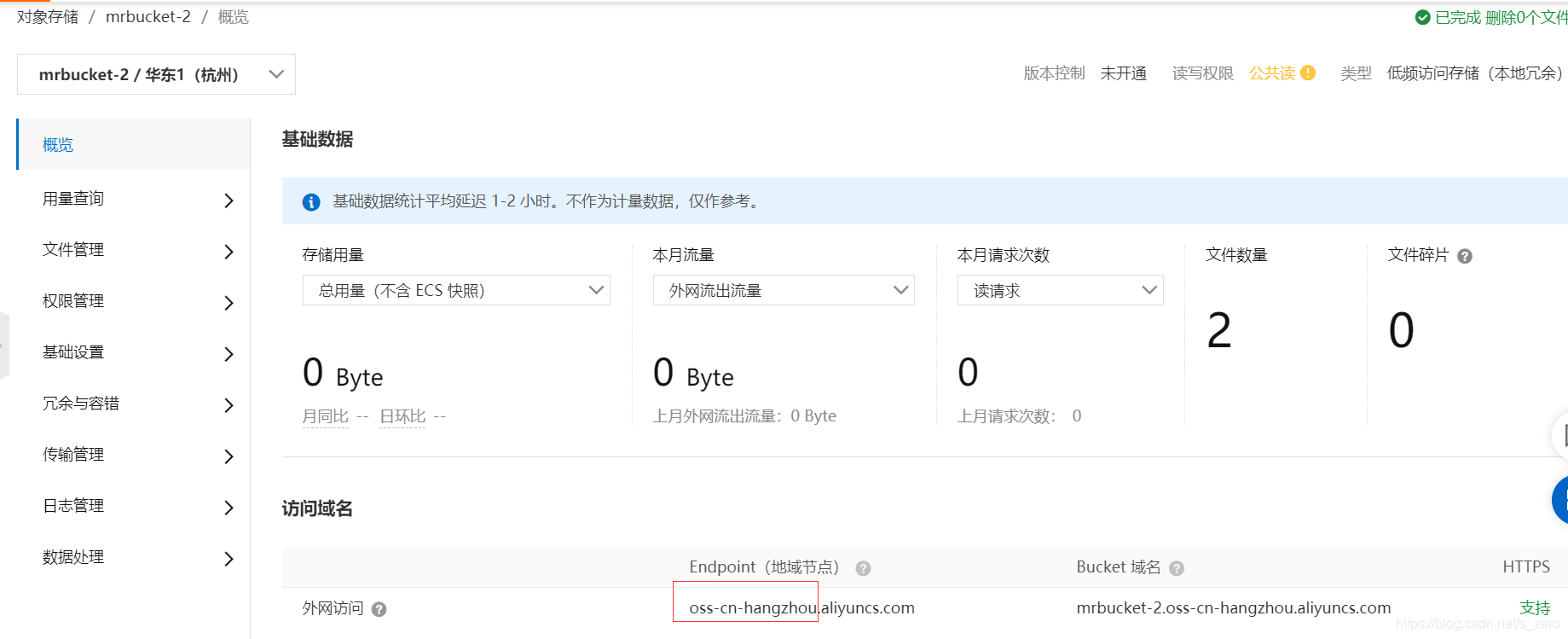Click the 上月请求次数: 0 text
This screenshot has width=1568, height=639.
(x=1020, y=416)
